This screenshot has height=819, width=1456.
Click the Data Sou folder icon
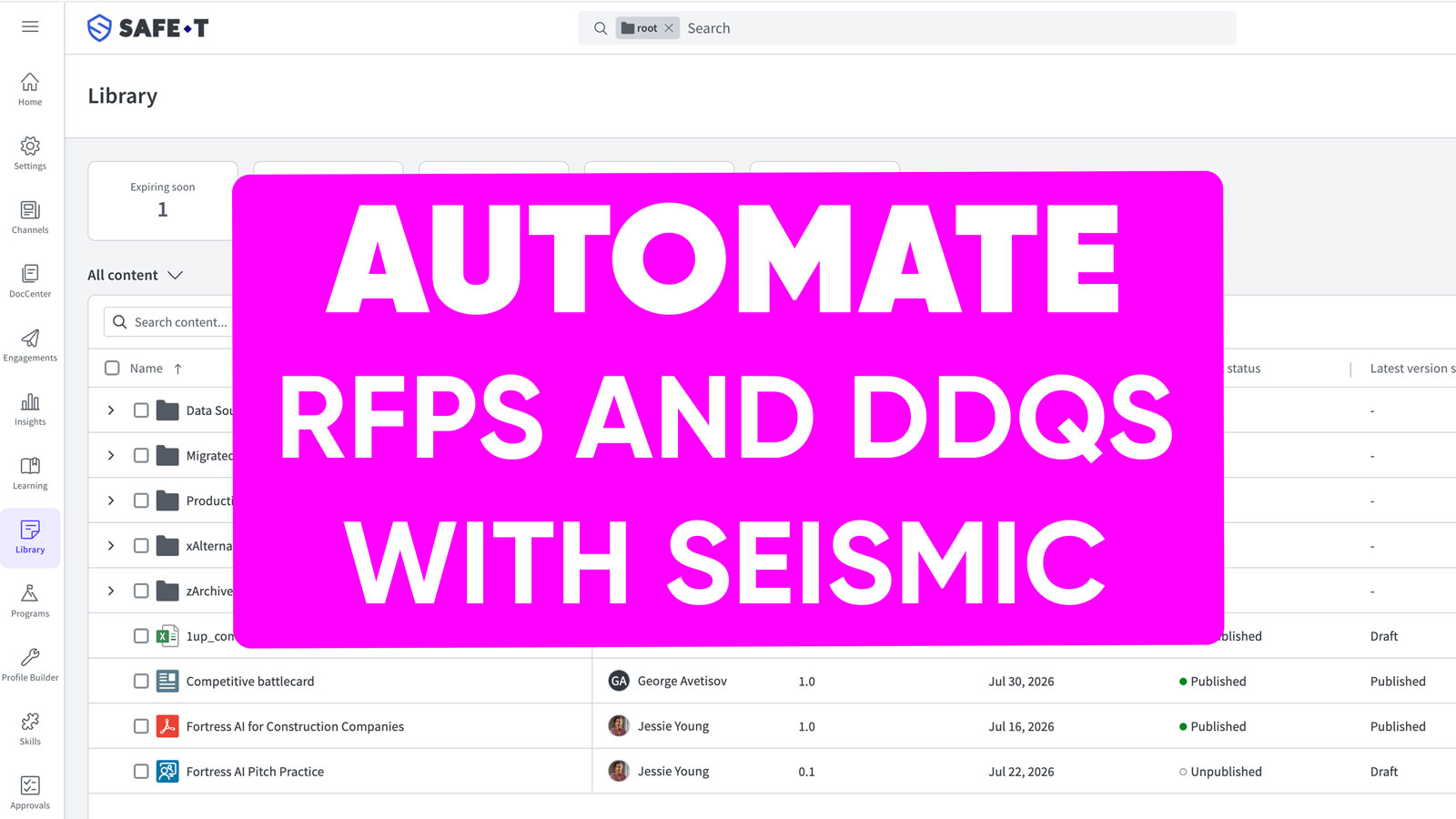(x=167, y=410)
